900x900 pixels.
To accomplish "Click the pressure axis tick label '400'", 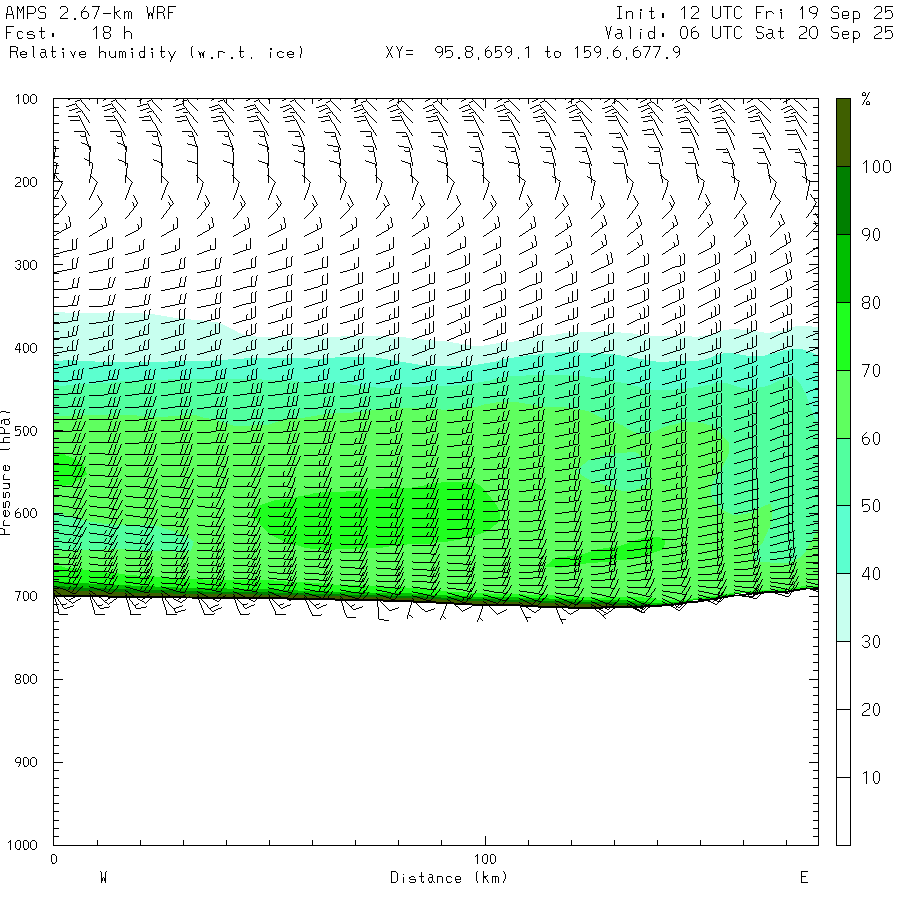I will point(26,348).
